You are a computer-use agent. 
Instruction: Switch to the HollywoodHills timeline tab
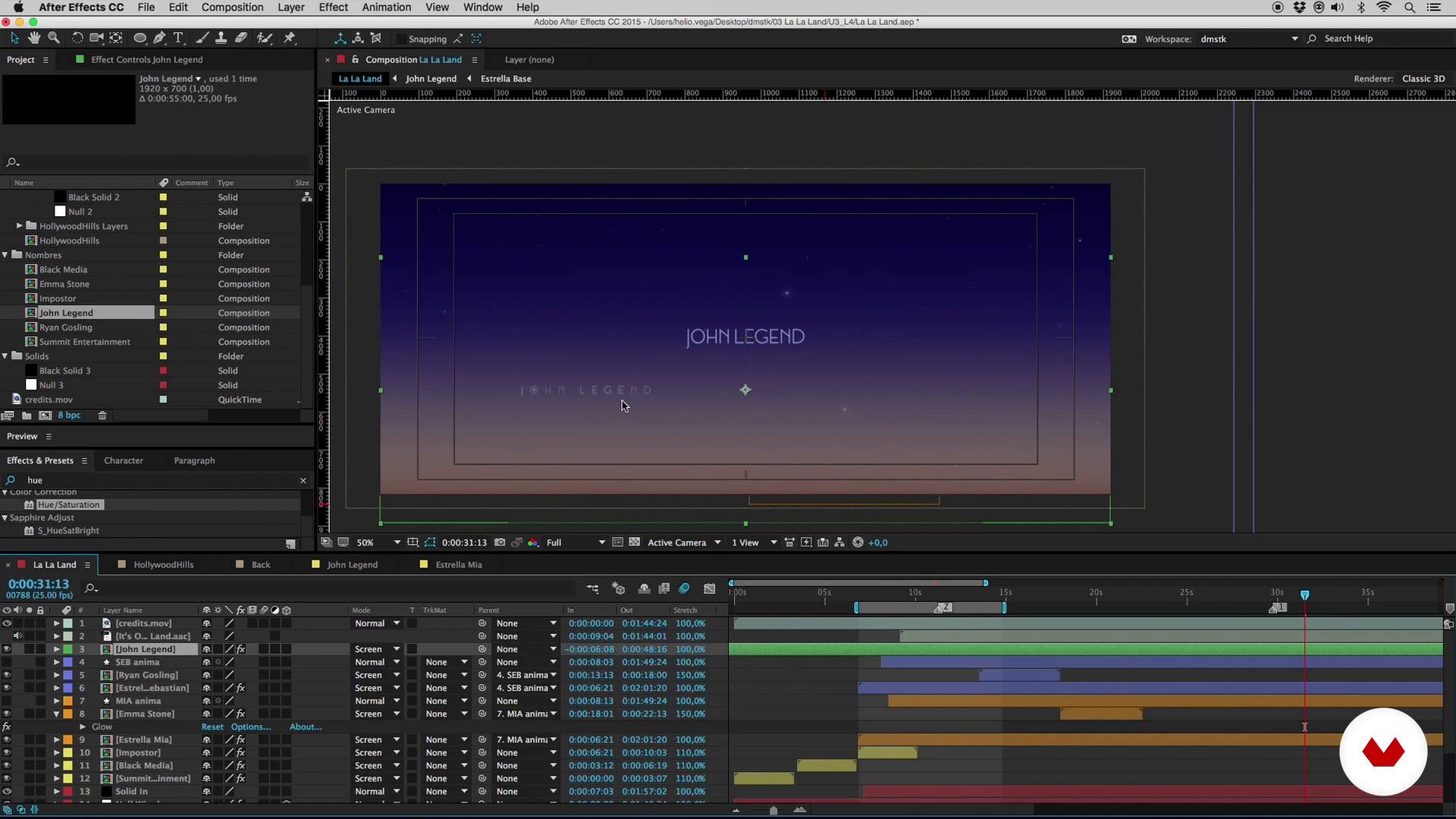tap(163, 564)
